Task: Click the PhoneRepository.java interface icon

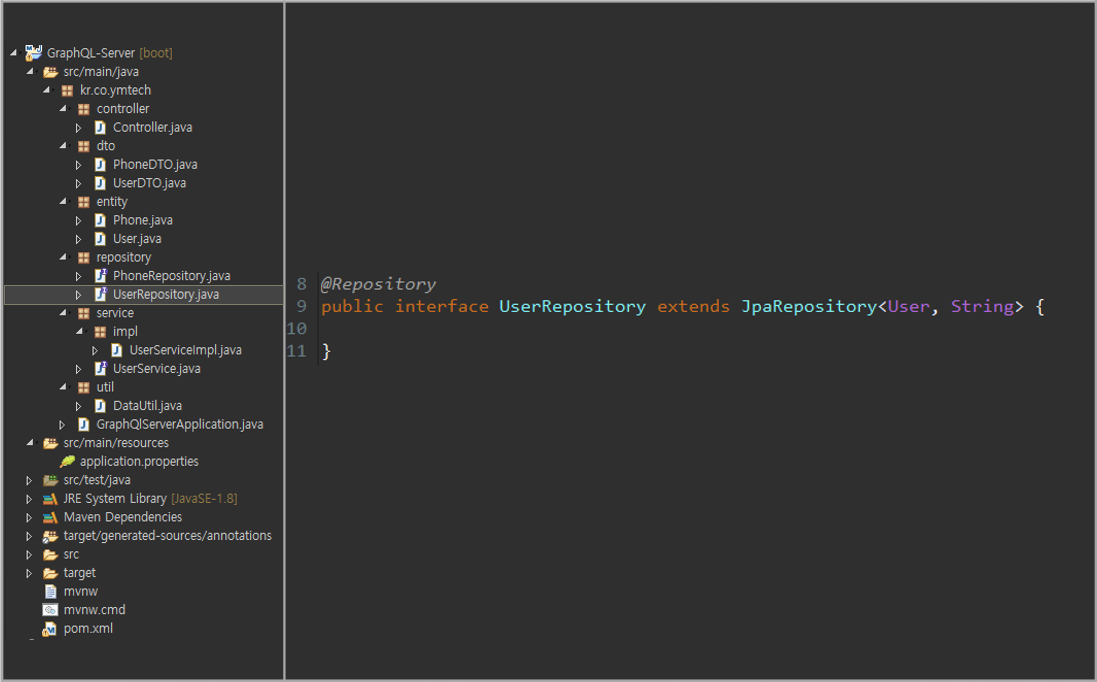Action: click(x=100, y=276)
